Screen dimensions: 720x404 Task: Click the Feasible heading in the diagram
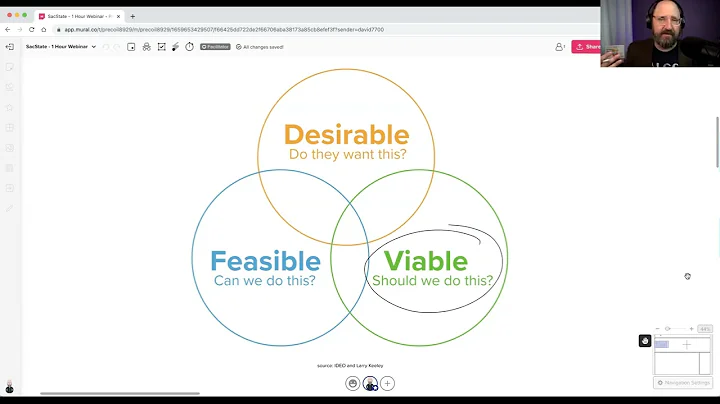point(265,261)
